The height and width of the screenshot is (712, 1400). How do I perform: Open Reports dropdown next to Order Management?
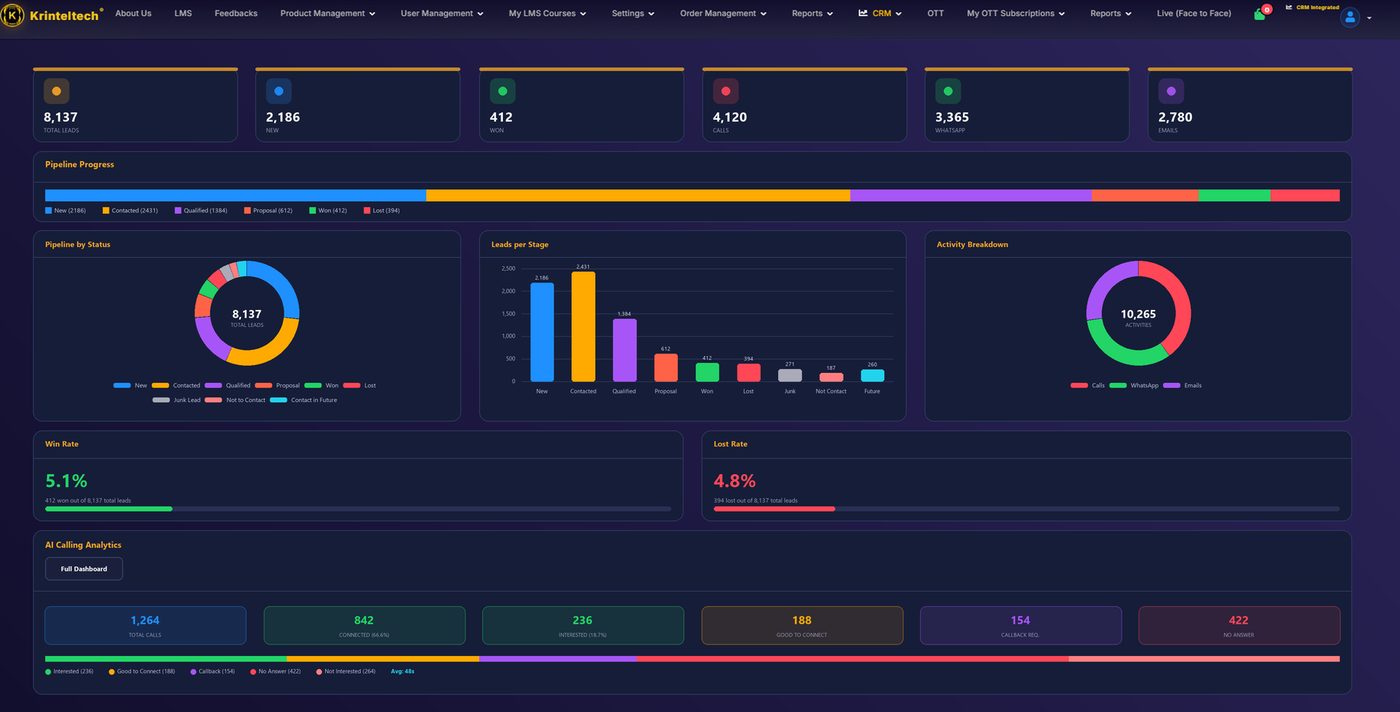pyautogui.click(x=813, y=14)
